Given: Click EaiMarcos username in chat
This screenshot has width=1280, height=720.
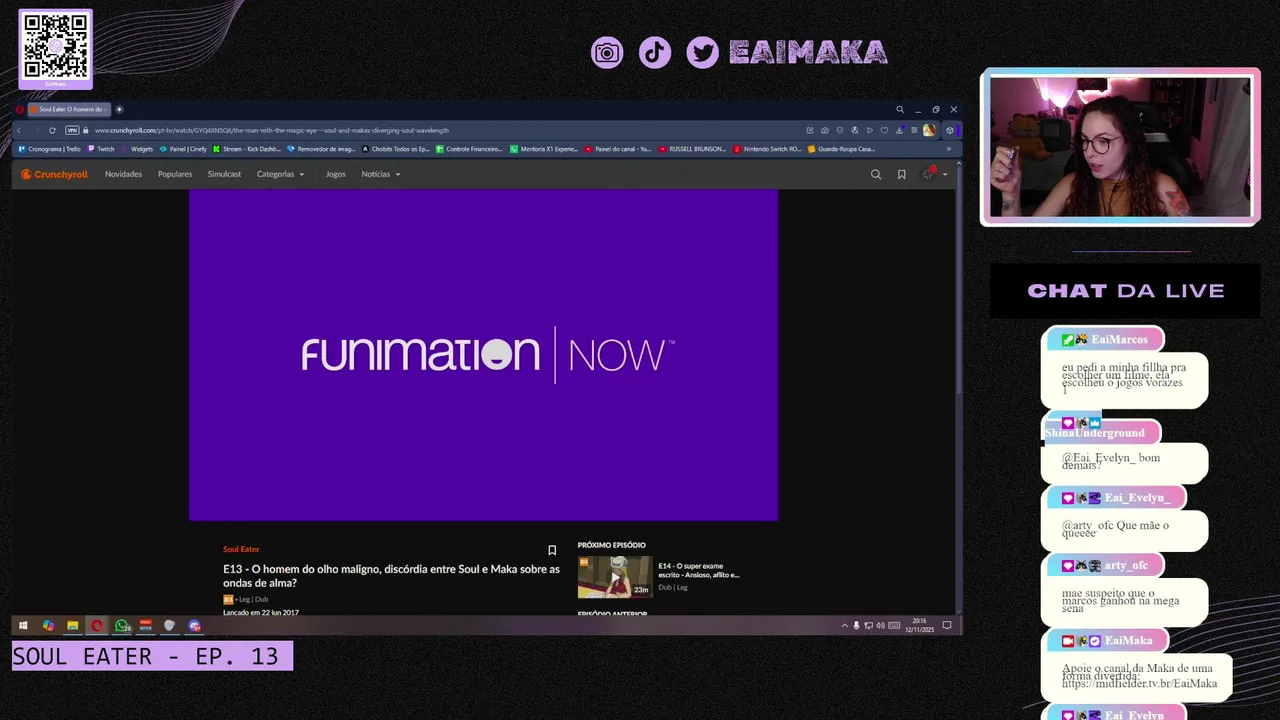Looking at the screenshot, I should 1119,340.
